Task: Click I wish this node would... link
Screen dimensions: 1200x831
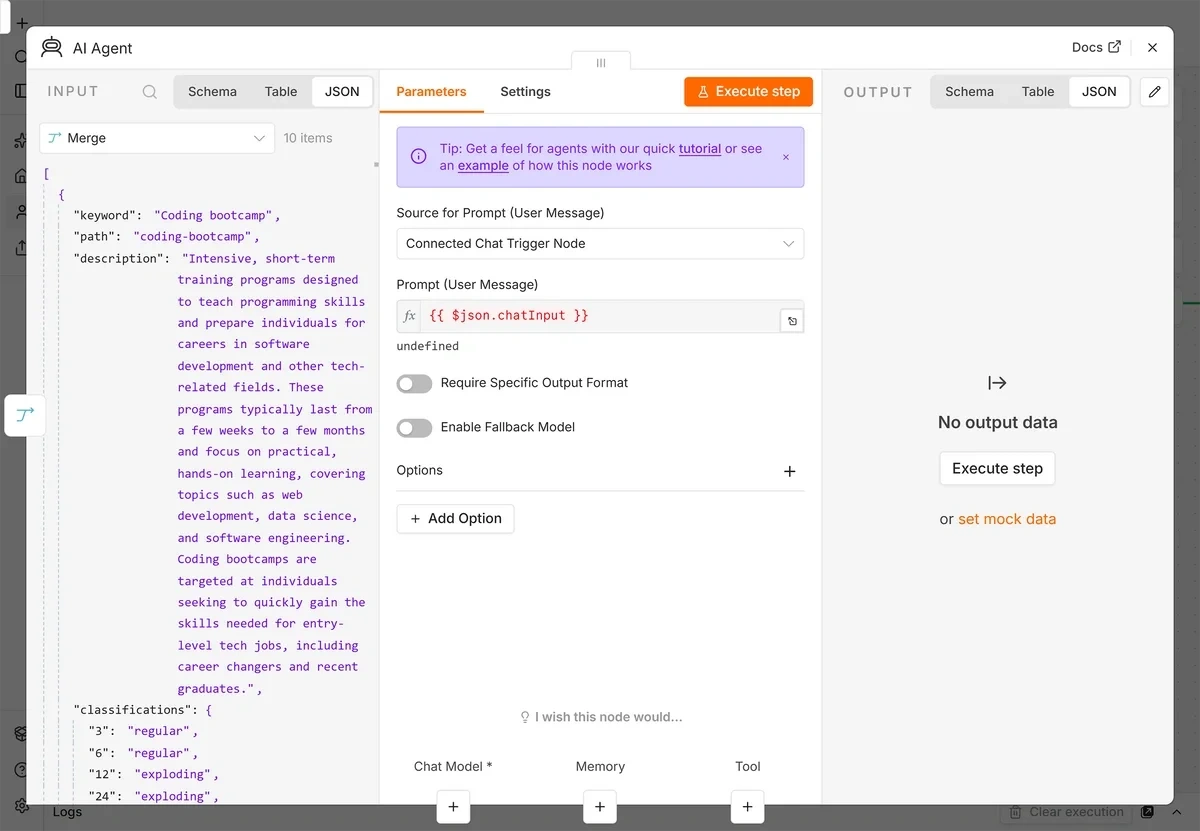Action: [x=601, y=717]
